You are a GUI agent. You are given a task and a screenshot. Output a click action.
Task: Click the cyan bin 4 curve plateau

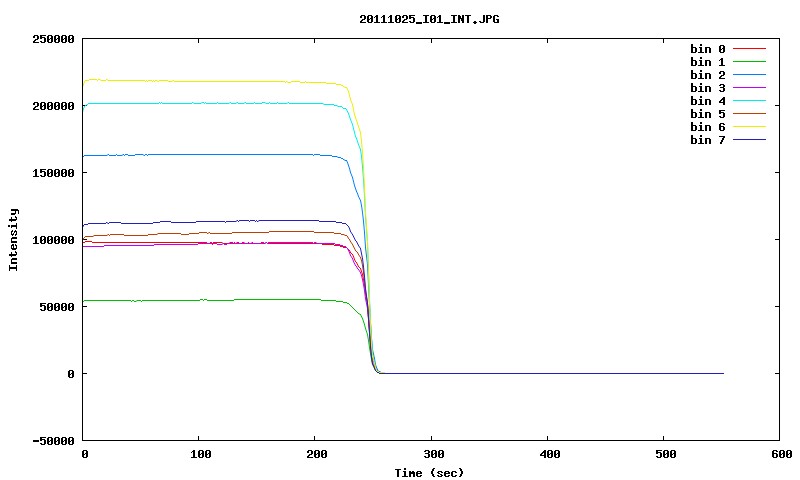click(214, 103)
